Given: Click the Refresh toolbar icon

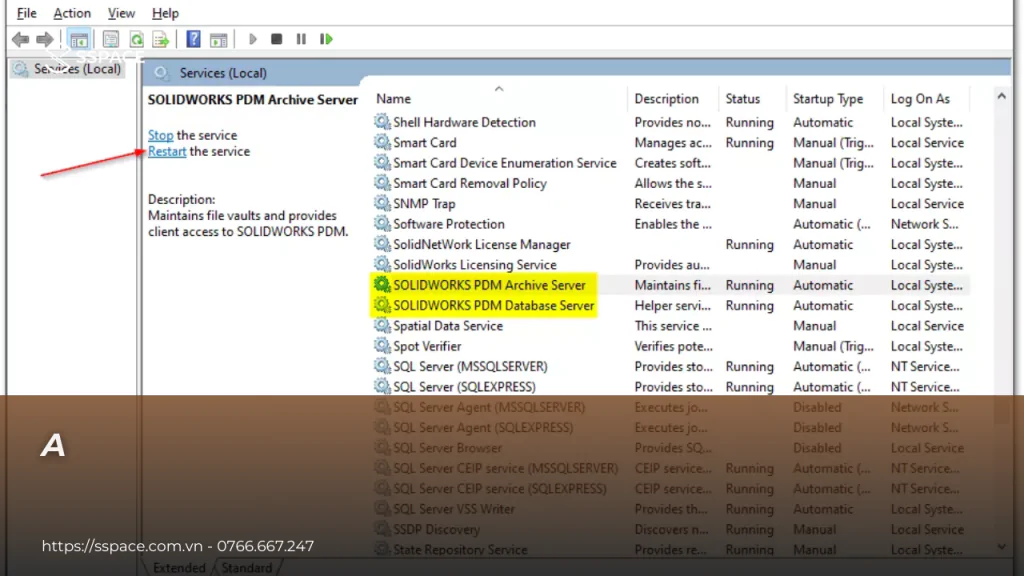Looking at the screenshot, I should (x=136, y=39).
